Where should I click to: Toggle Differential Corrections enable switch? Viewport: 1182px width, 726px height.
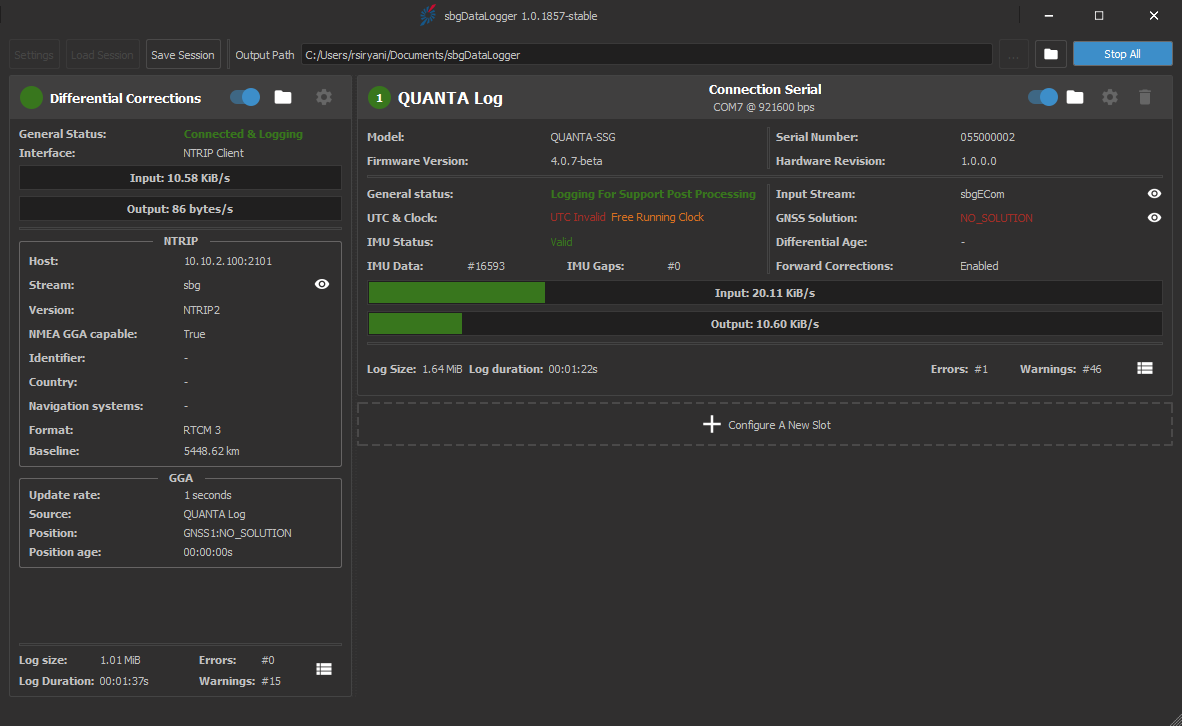245,97
